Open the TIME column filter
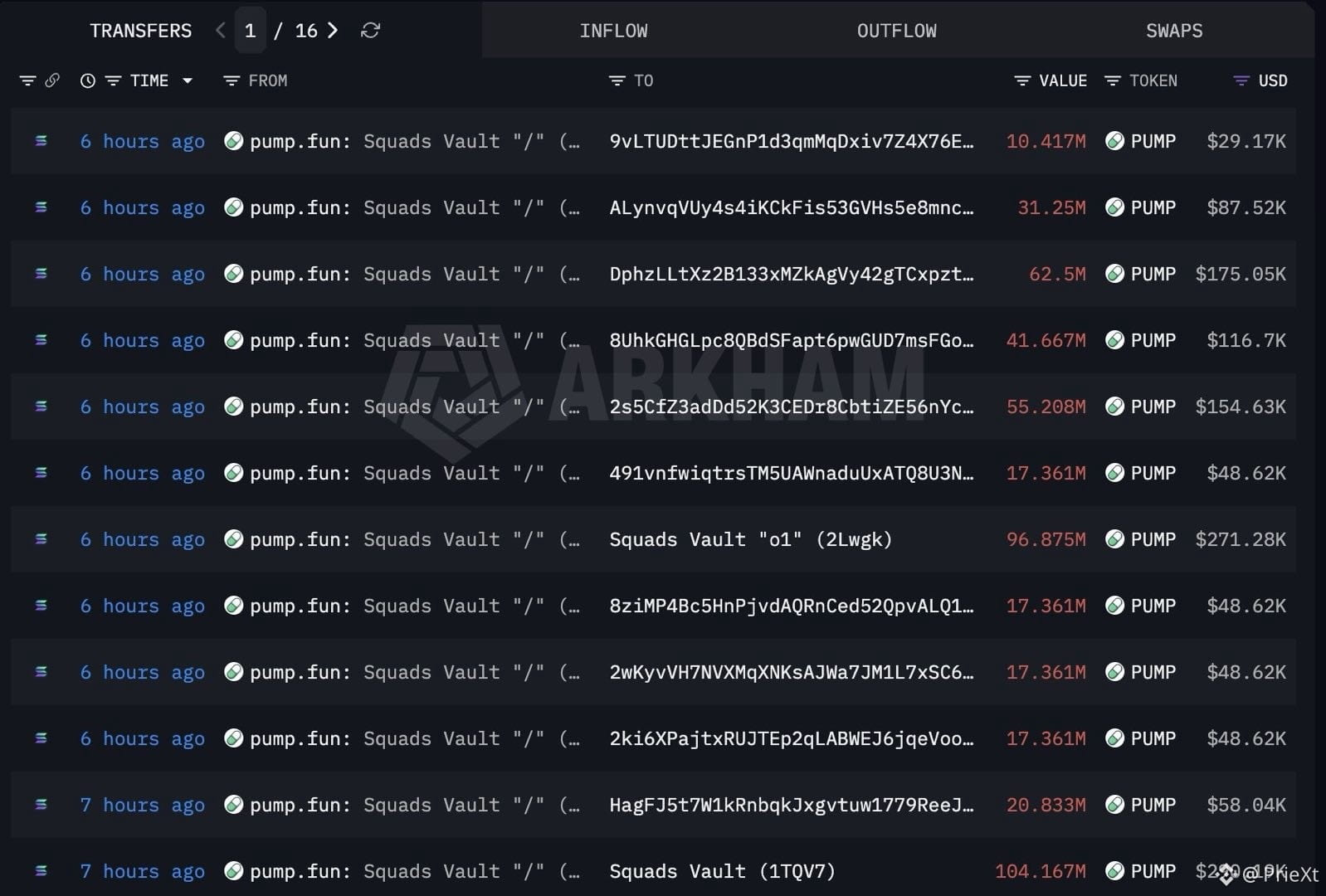The width and height of the screenshot is (1326, 896). click(113, 80)
